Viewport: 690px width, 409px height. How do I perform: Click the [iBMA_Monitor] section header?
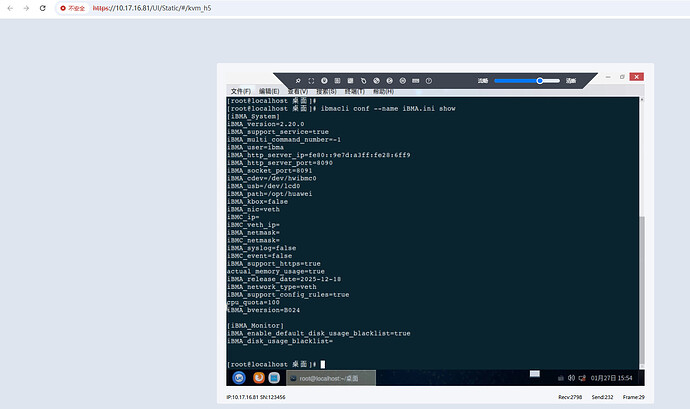[x=255, y=326]
